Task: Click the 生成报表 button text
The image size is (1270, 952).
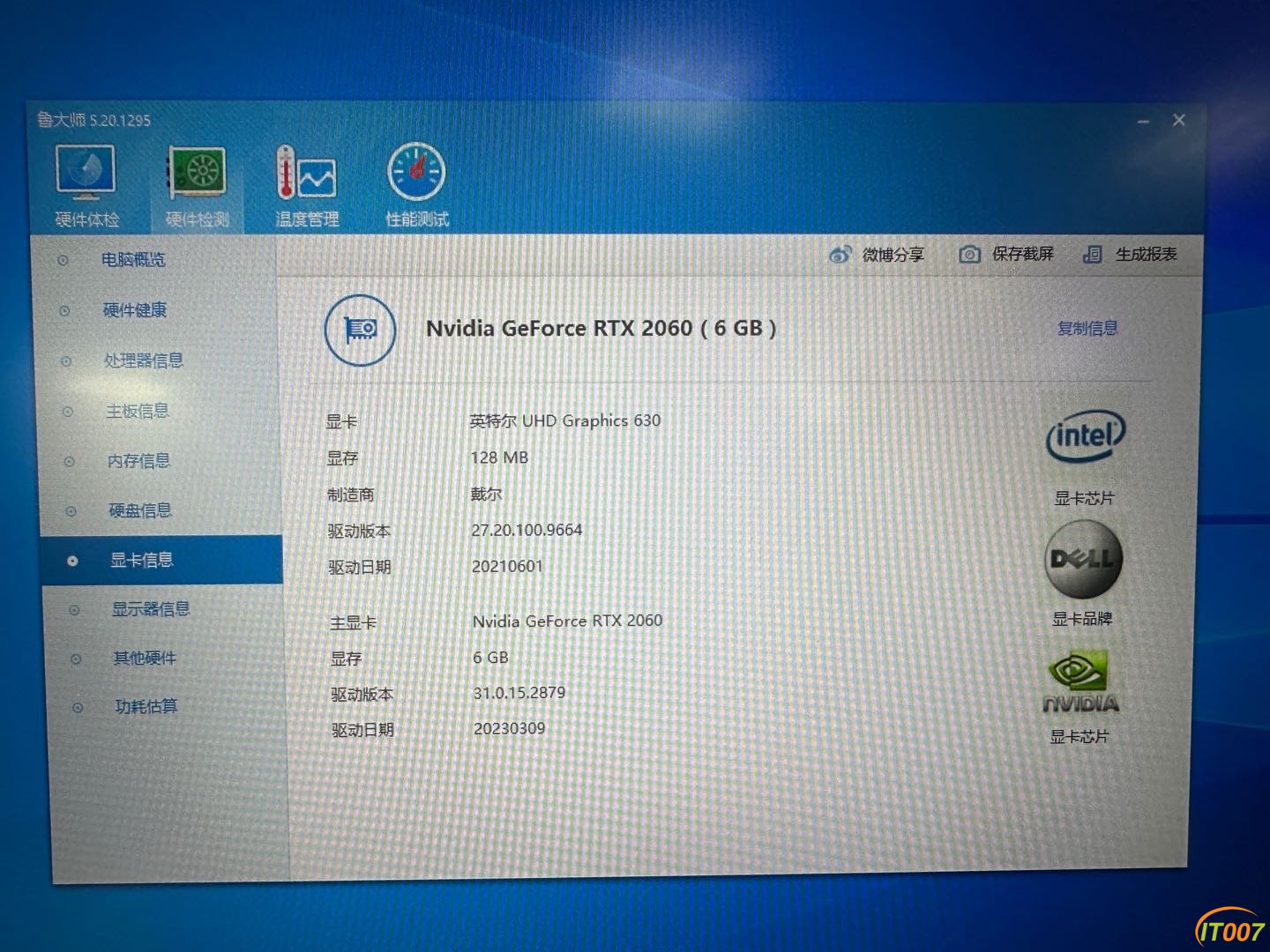Action: (1147, 254)
